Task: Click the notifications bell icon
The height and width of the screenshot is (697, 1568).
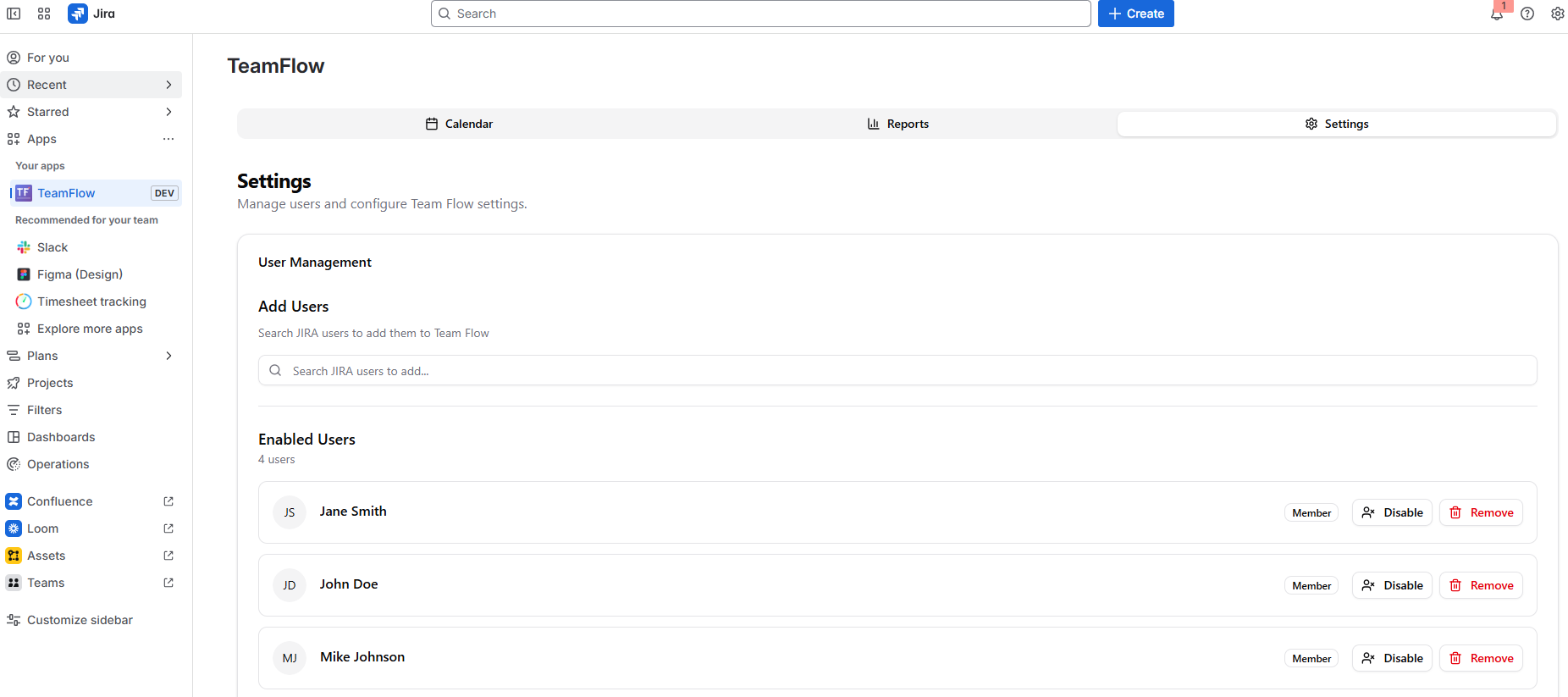Action: (1497, 14)
